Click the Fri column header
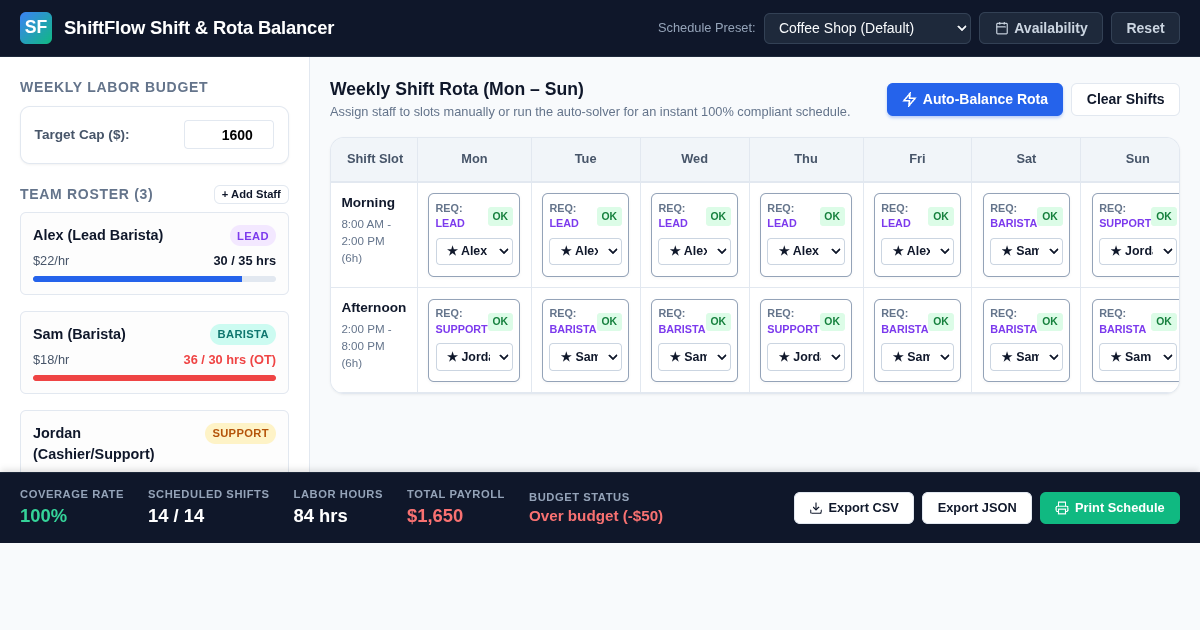 coord(917,159)
